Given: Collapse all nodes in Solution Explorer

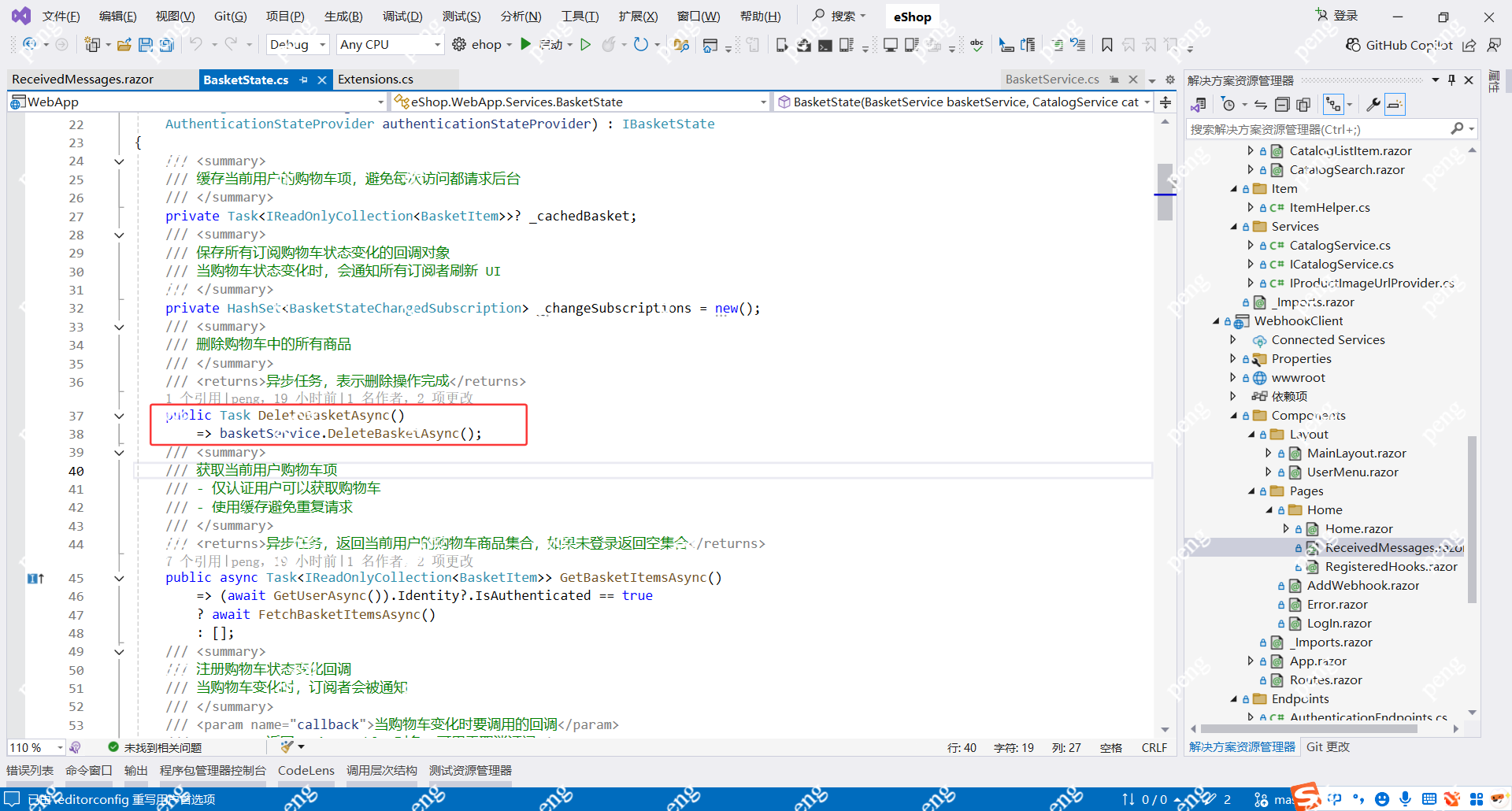Looking at the screenshot, I should coord(1282,103).
